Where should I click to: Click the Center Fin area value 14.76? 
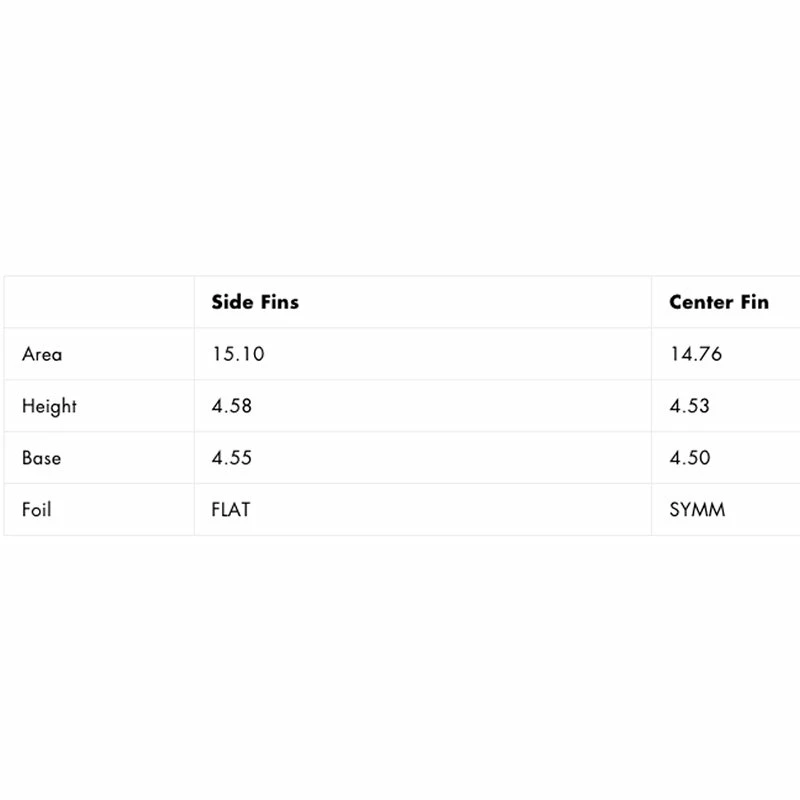click(696, 354)
